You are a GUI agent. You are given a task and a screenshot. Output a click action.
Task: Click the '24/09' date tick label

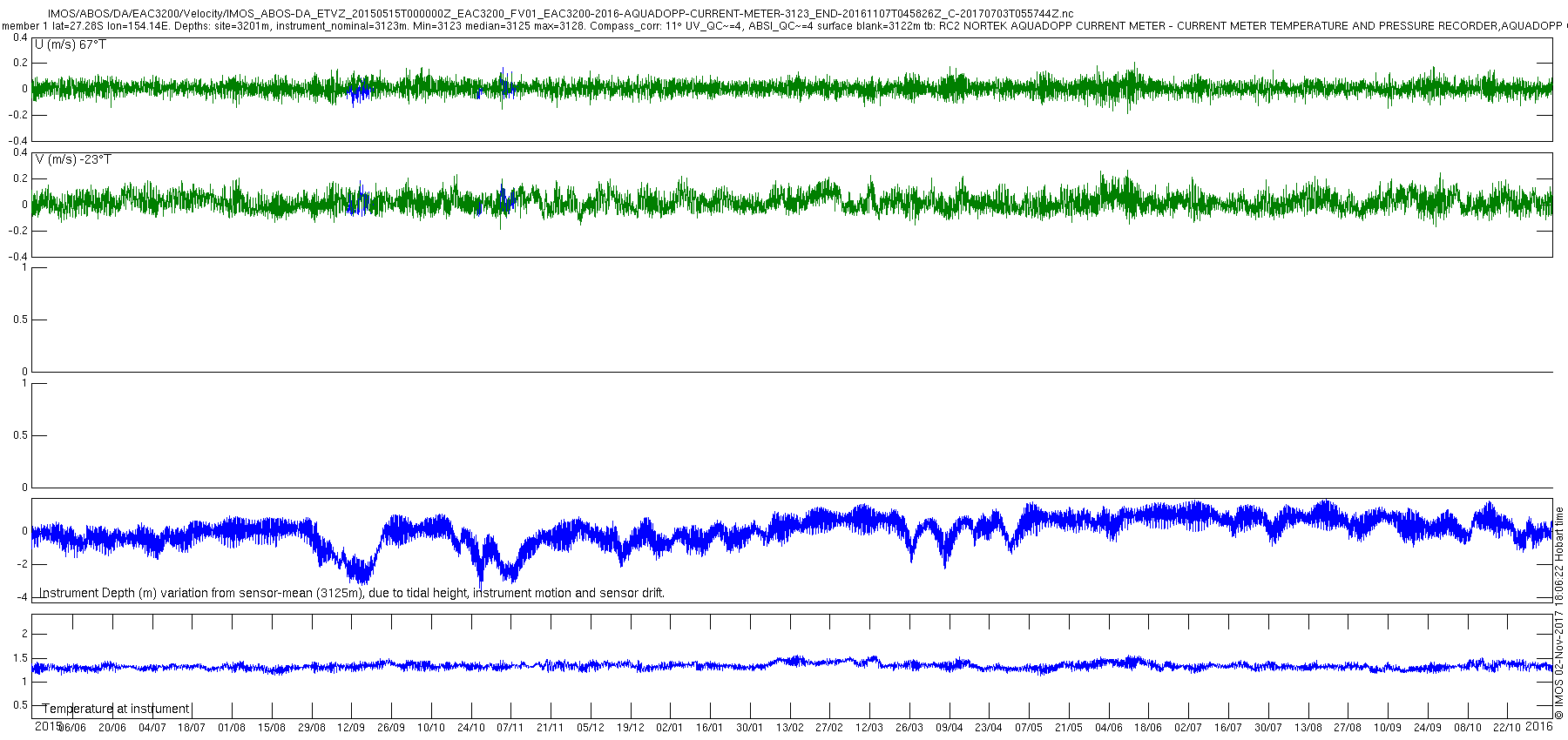click(1428, 728)
